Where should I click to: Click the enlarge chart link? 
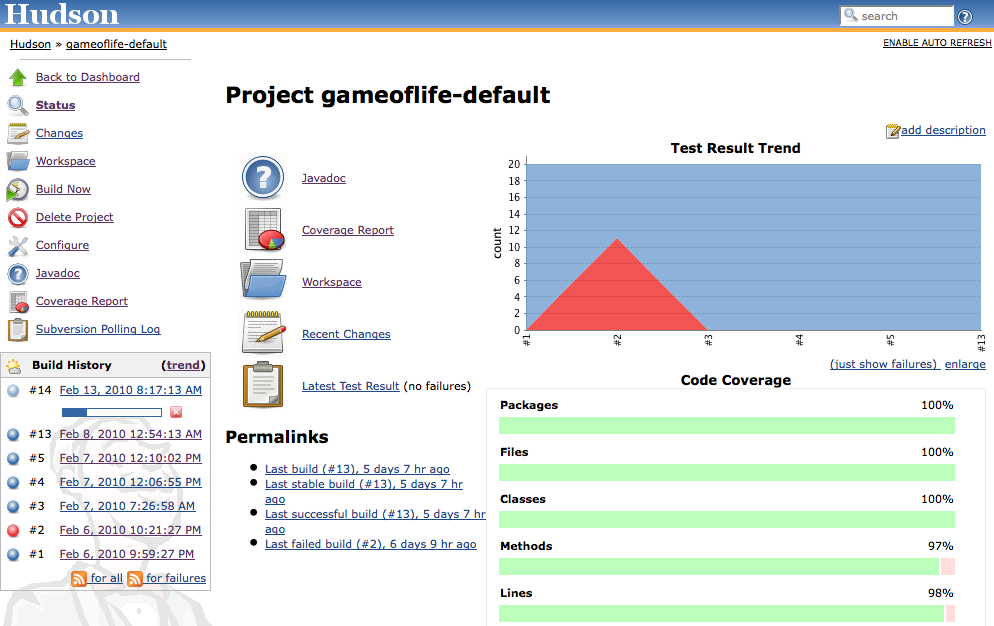coord(965,363)
